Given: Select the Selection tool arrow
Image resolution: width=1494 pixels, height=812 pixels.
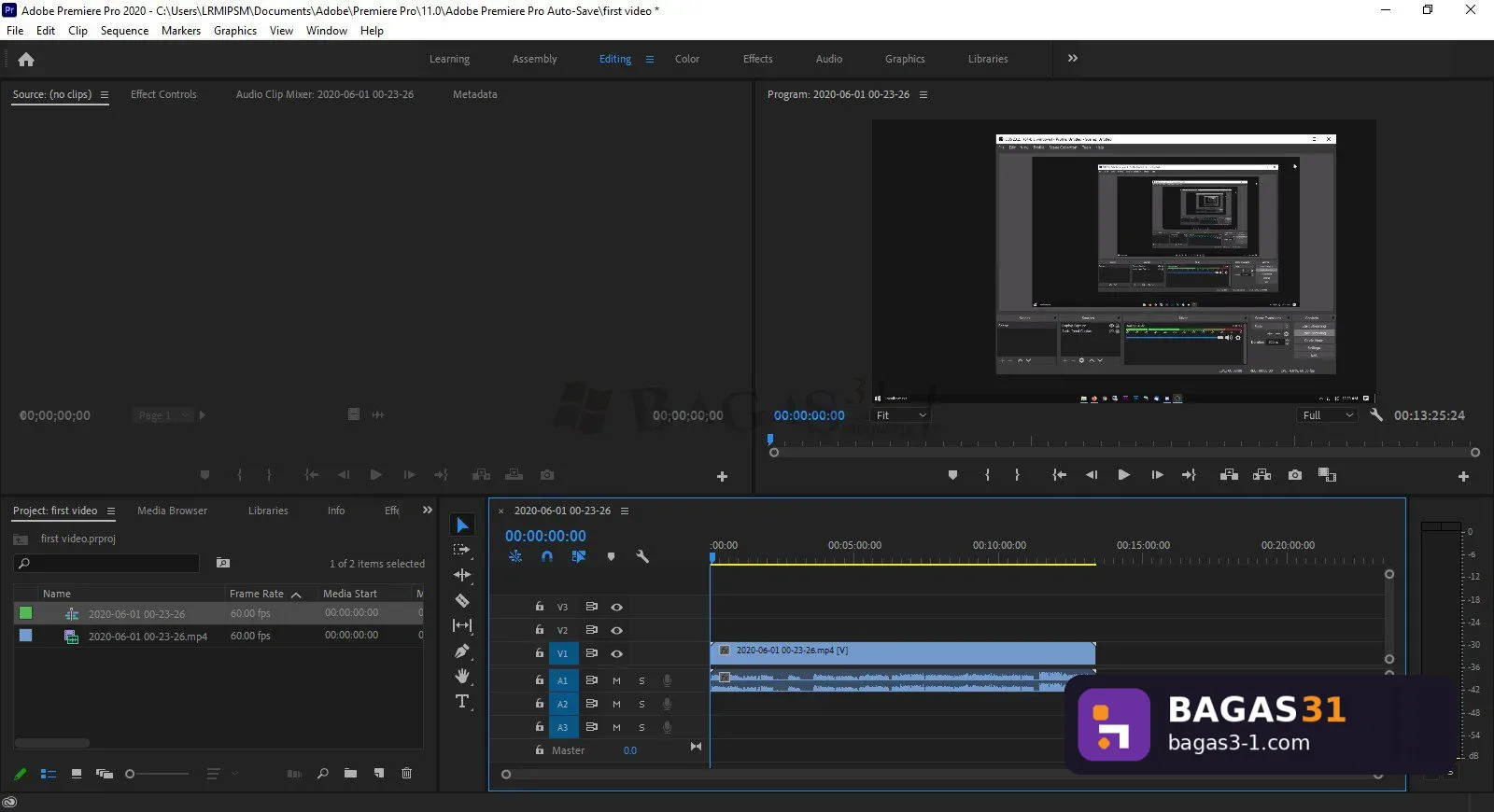Looking at the screenshot, I should [462, 525].
